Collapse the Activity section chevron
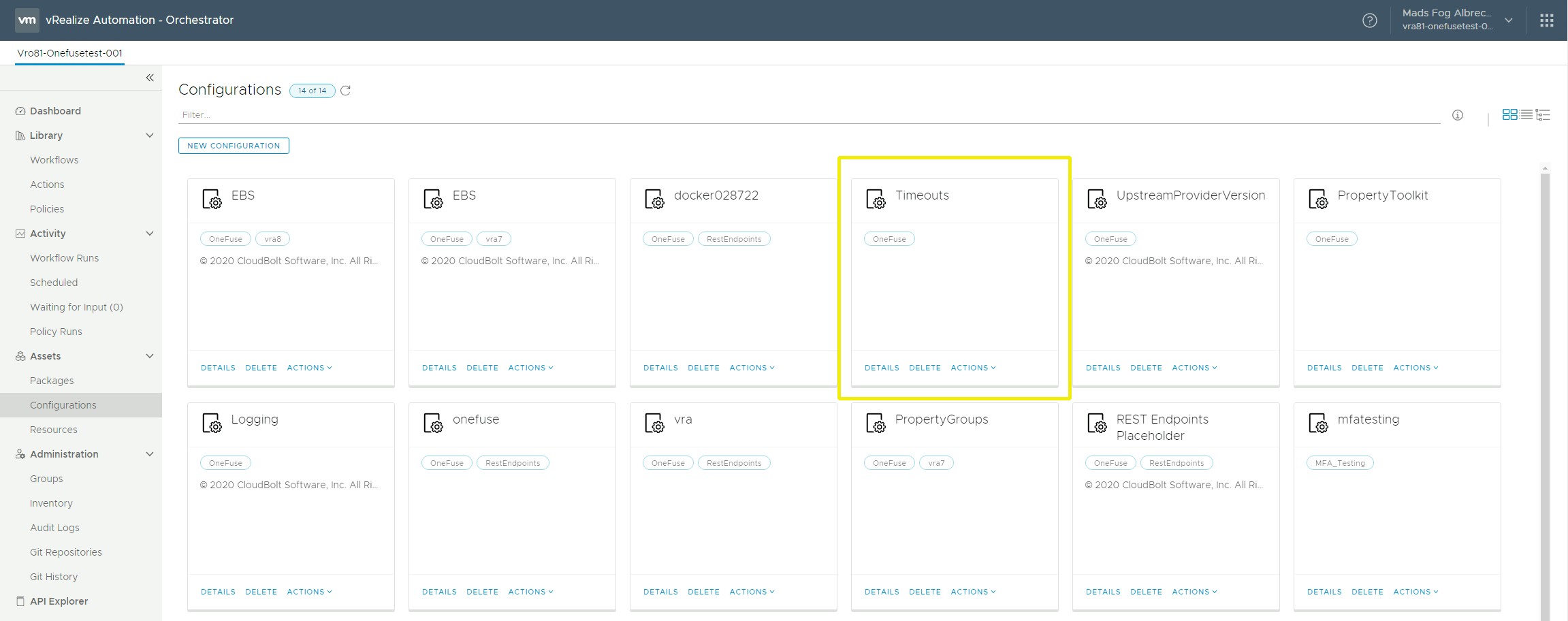The width and height of the screenshot is (1568, 621). click(x=150, y=234)
